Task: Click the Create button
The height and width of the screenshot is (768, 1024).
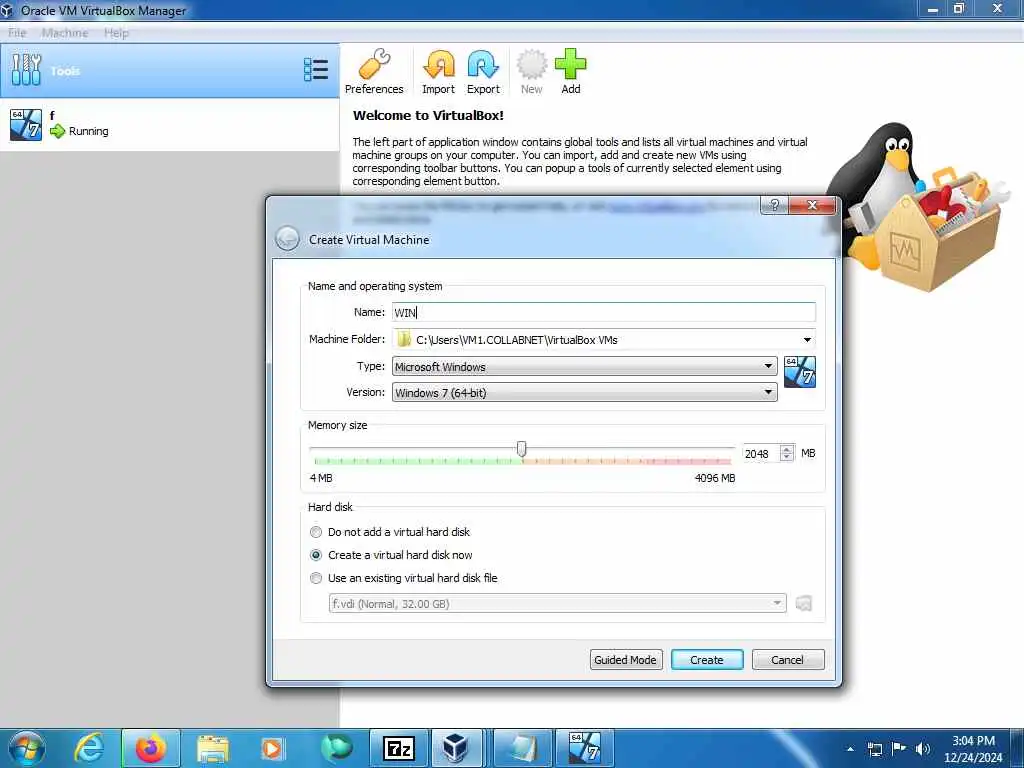Action: coord(707,660)
